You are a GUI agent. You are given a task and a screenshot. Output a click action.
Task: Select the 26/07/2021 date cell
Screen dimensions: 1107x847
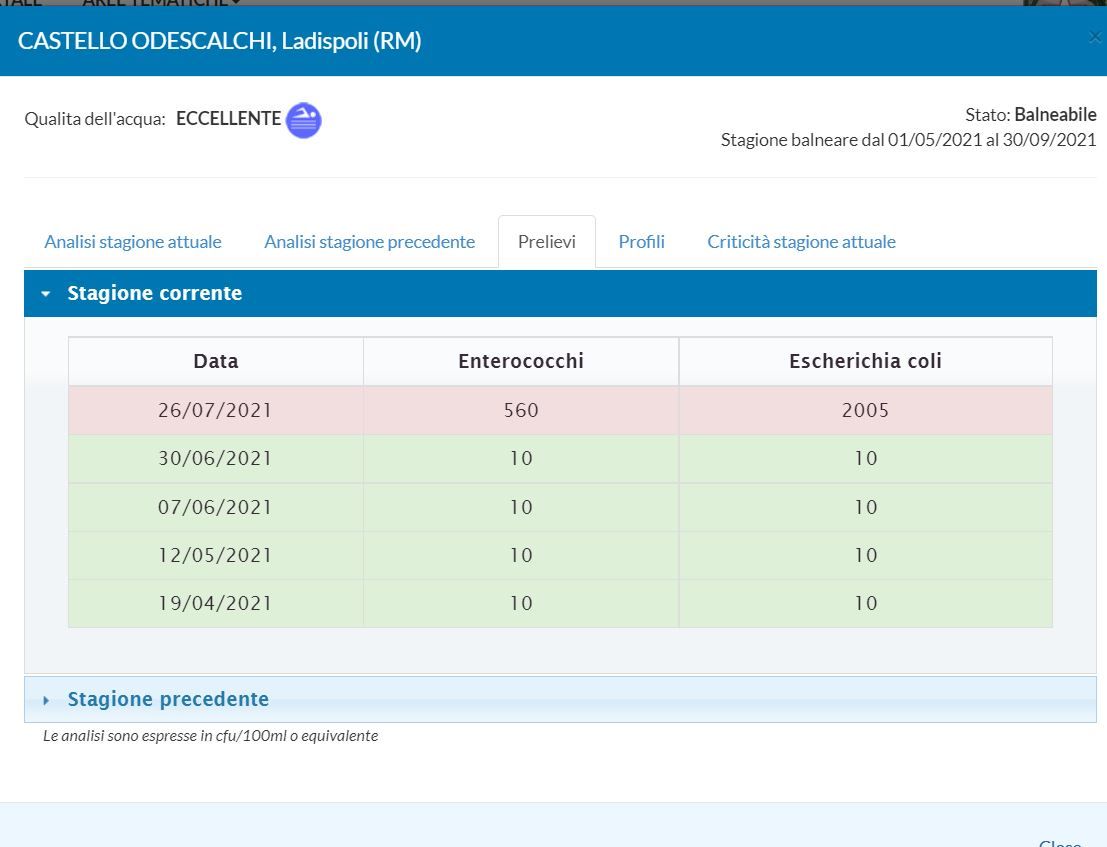point(215,410)
